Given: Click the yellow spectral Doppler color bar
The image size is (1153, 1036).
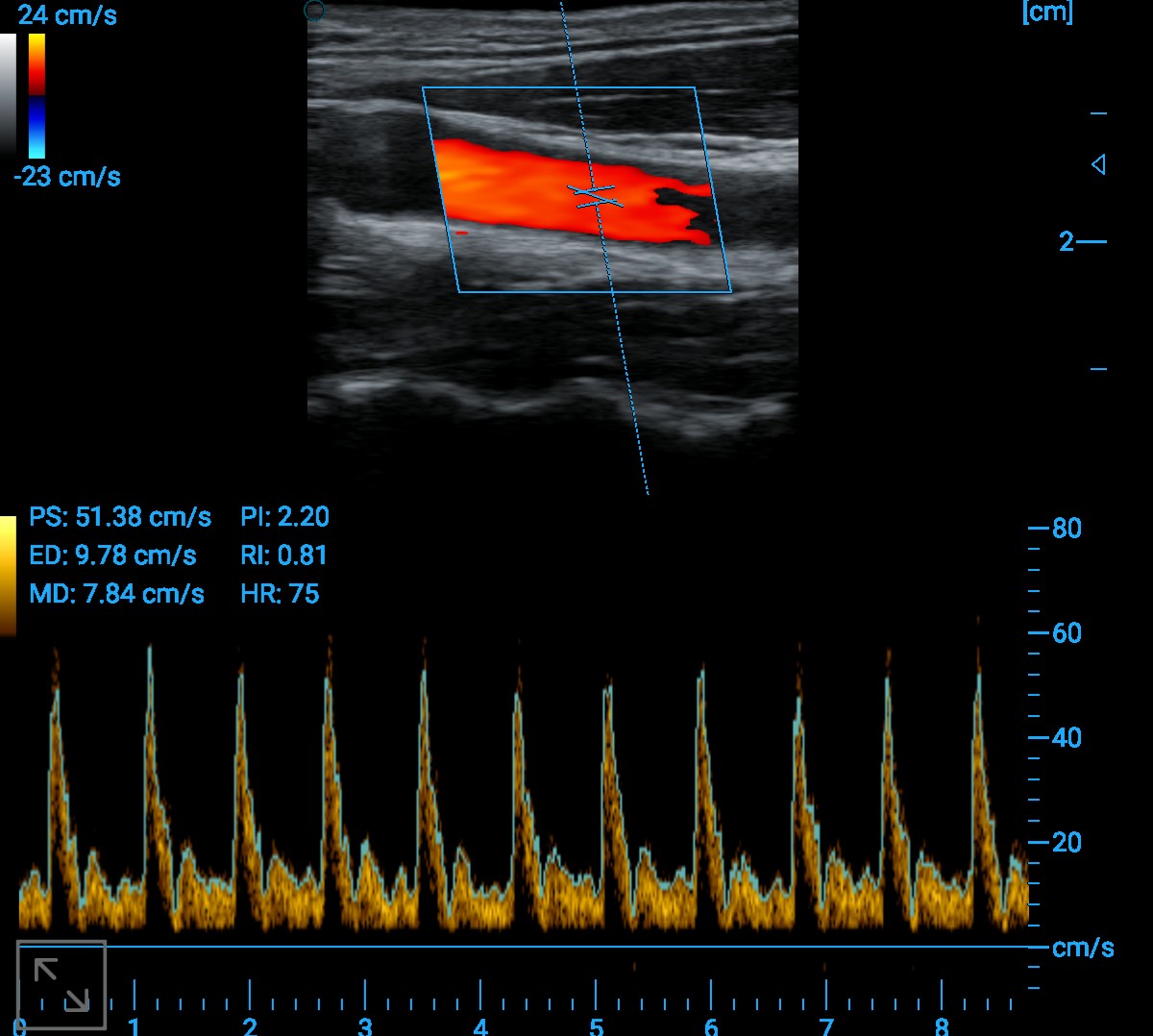Looking at the screenshot, I should (x=8, y=575).
